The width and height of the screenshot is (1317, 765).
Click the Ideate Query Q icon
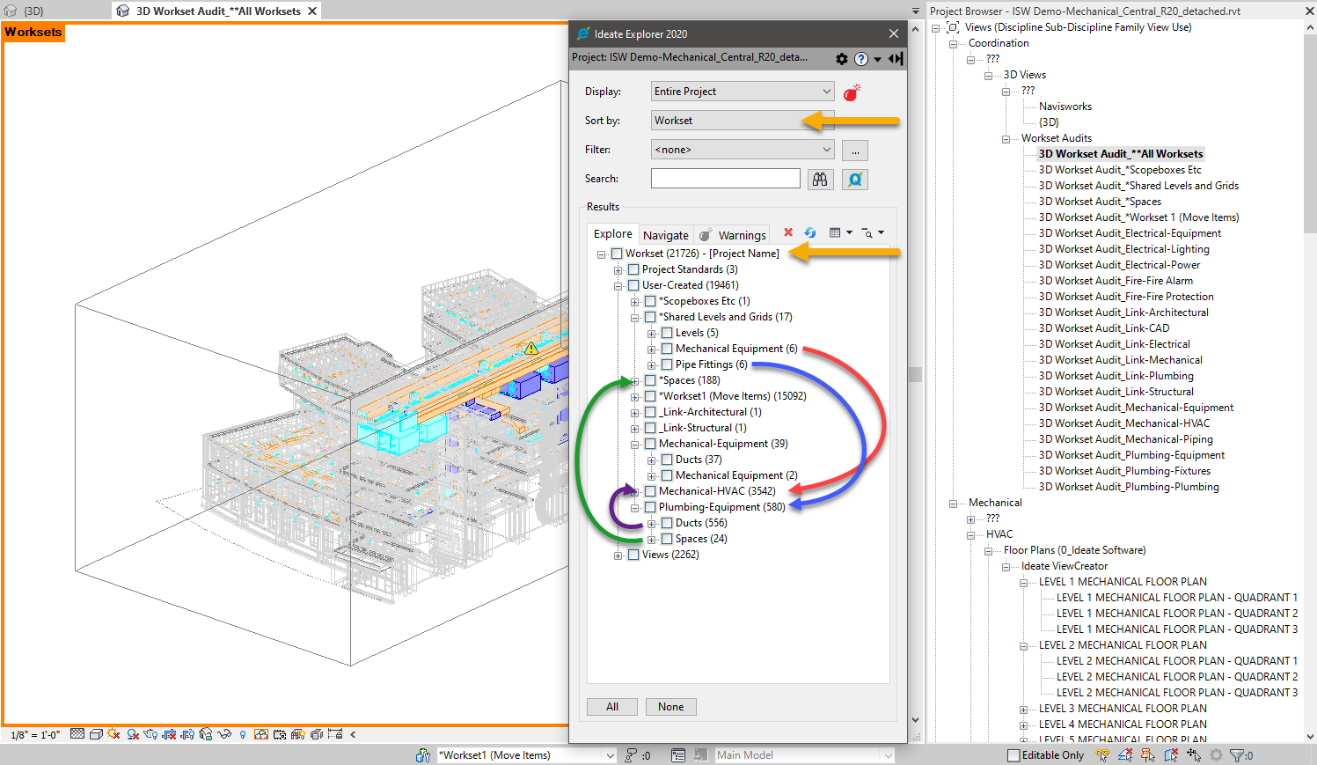854,179
